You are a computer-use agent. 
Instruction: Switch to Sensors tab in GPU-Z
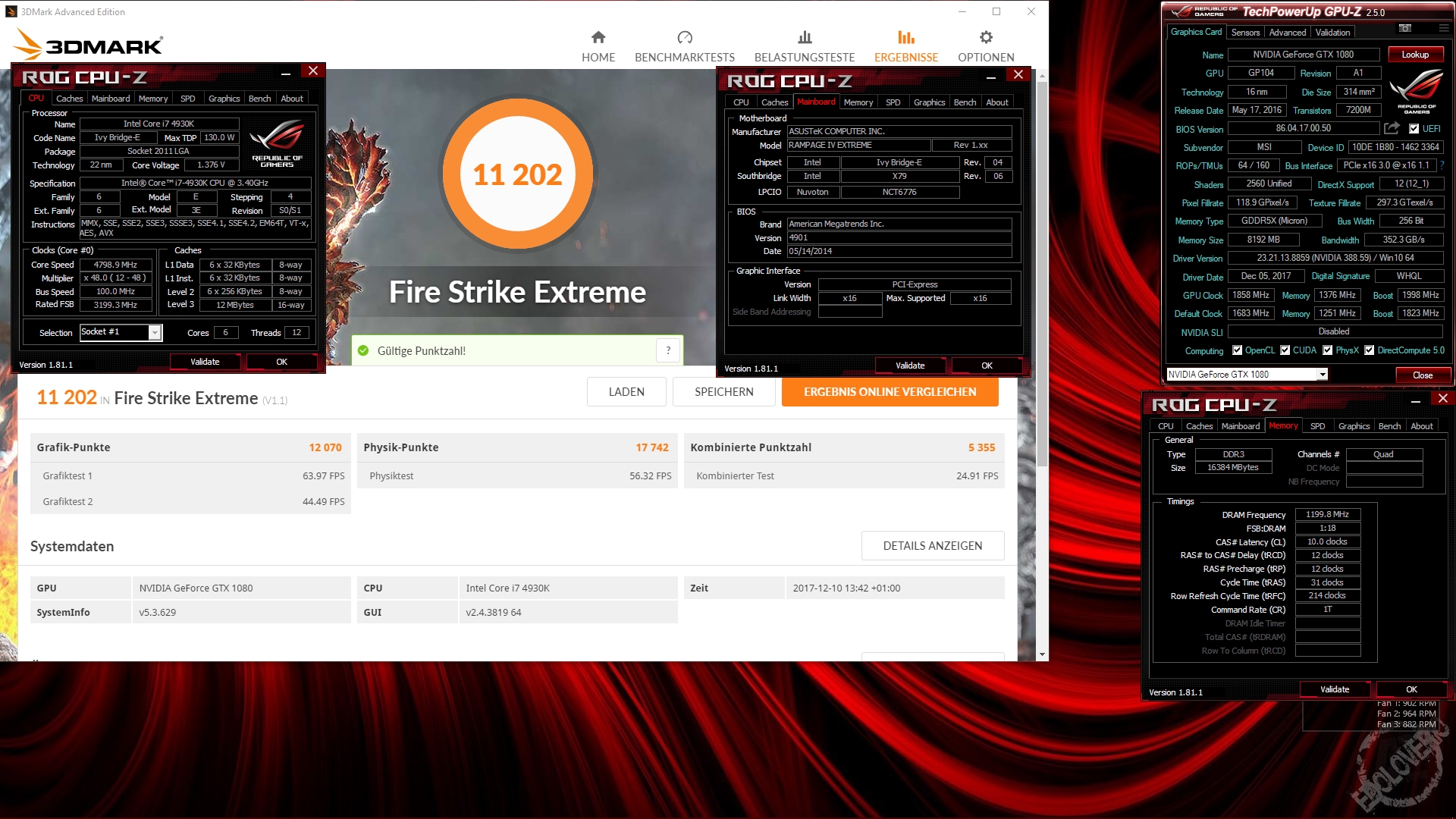click(1245, 33)
